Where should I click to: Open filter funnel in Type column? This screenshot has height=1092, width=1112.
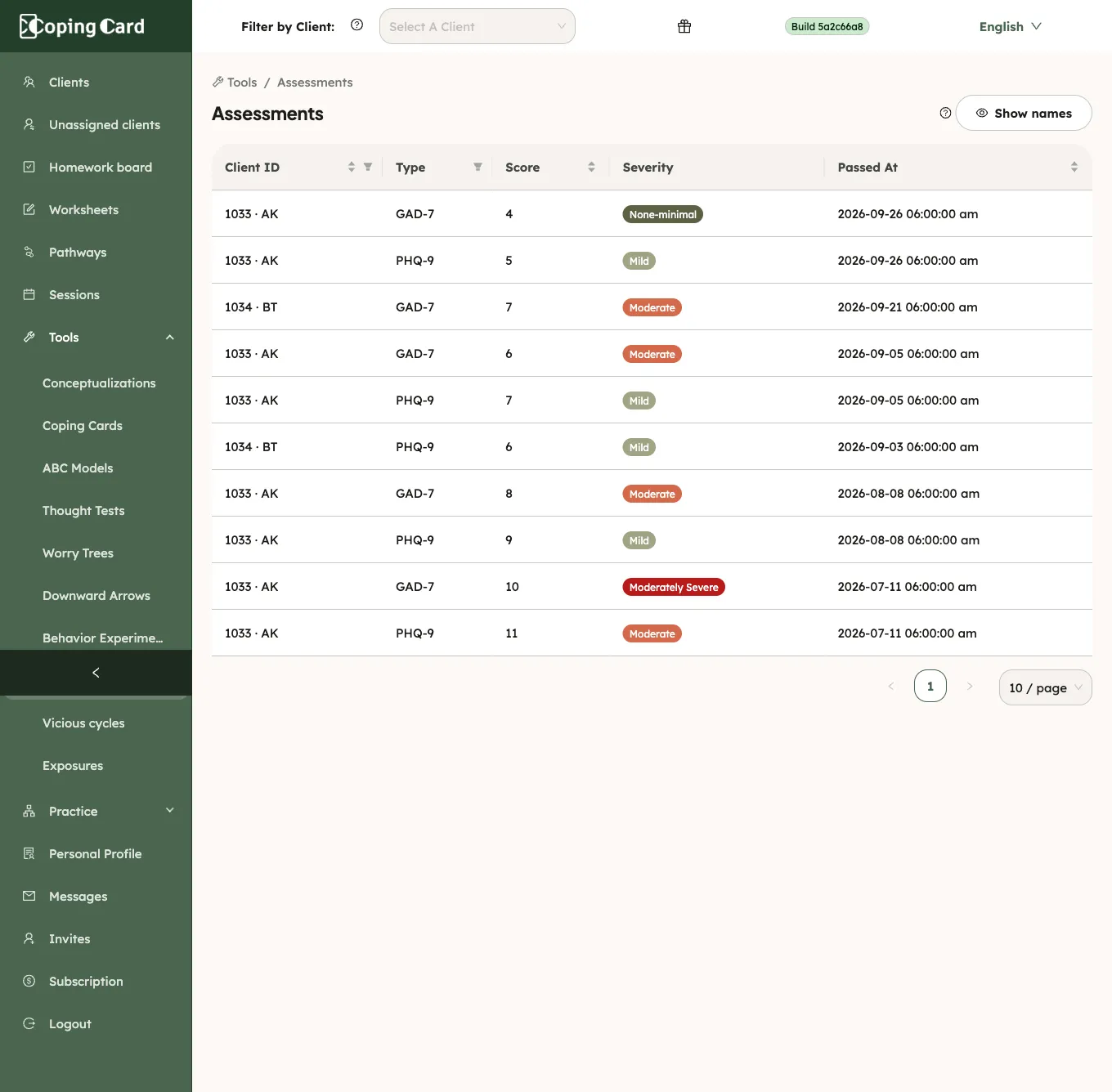click(x=478, y=167)
